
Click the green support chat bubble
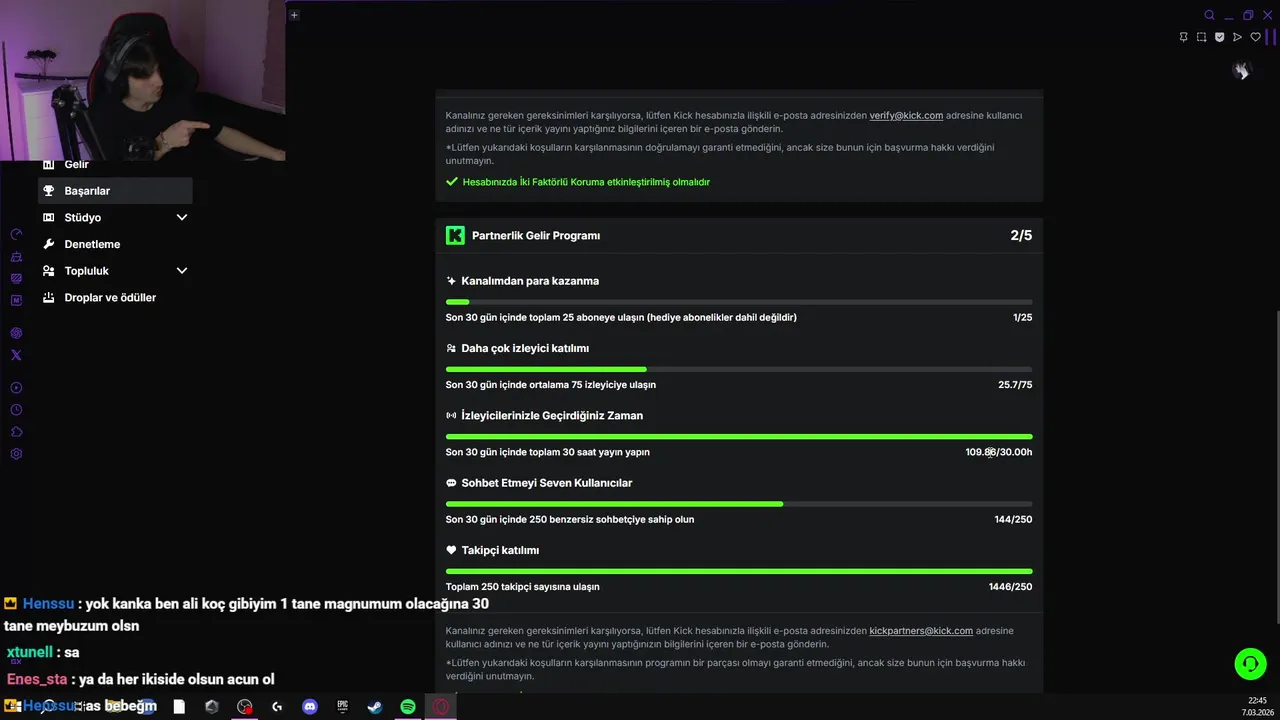click(x=1250, y=664)
